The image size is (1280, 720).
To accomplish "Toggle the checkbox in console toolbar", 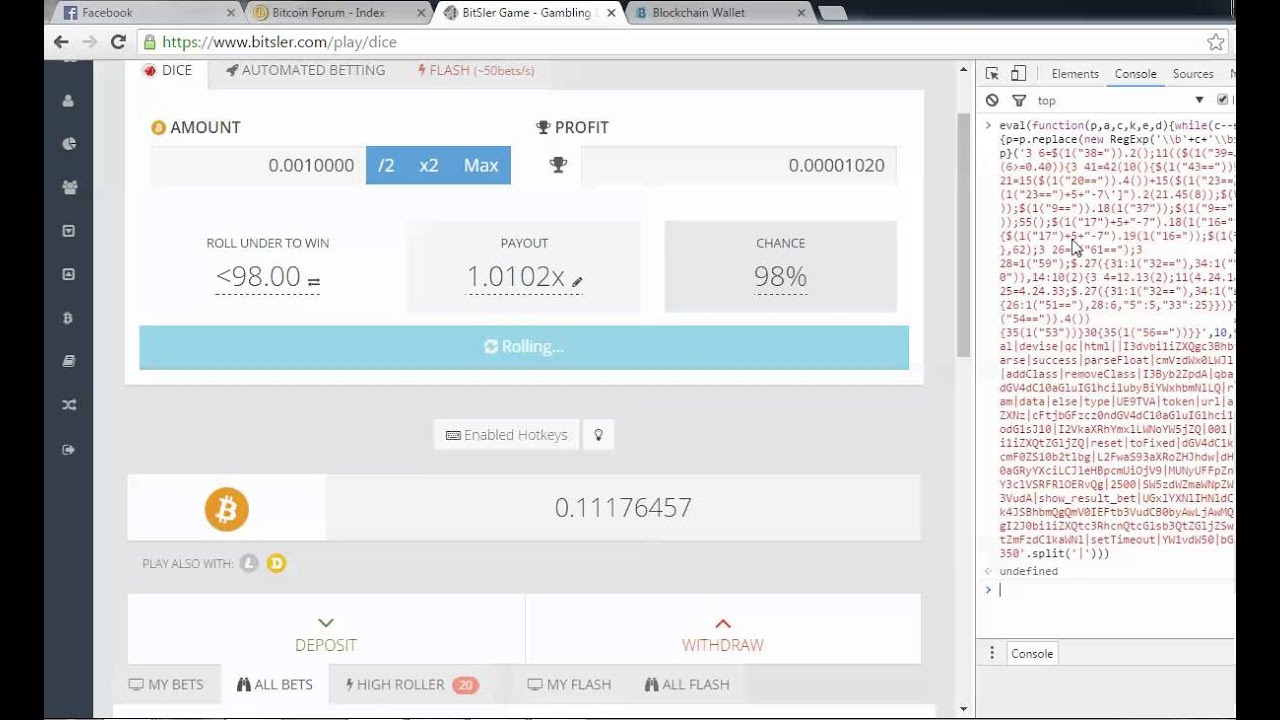I will coord(1222,100).
